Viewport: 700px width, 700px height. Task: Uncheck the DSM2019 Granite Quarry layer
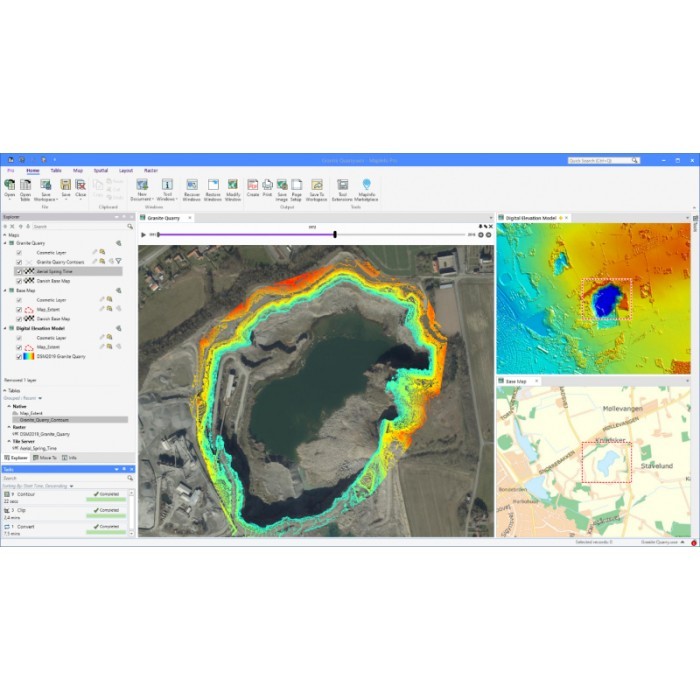[x=19, y=357]
